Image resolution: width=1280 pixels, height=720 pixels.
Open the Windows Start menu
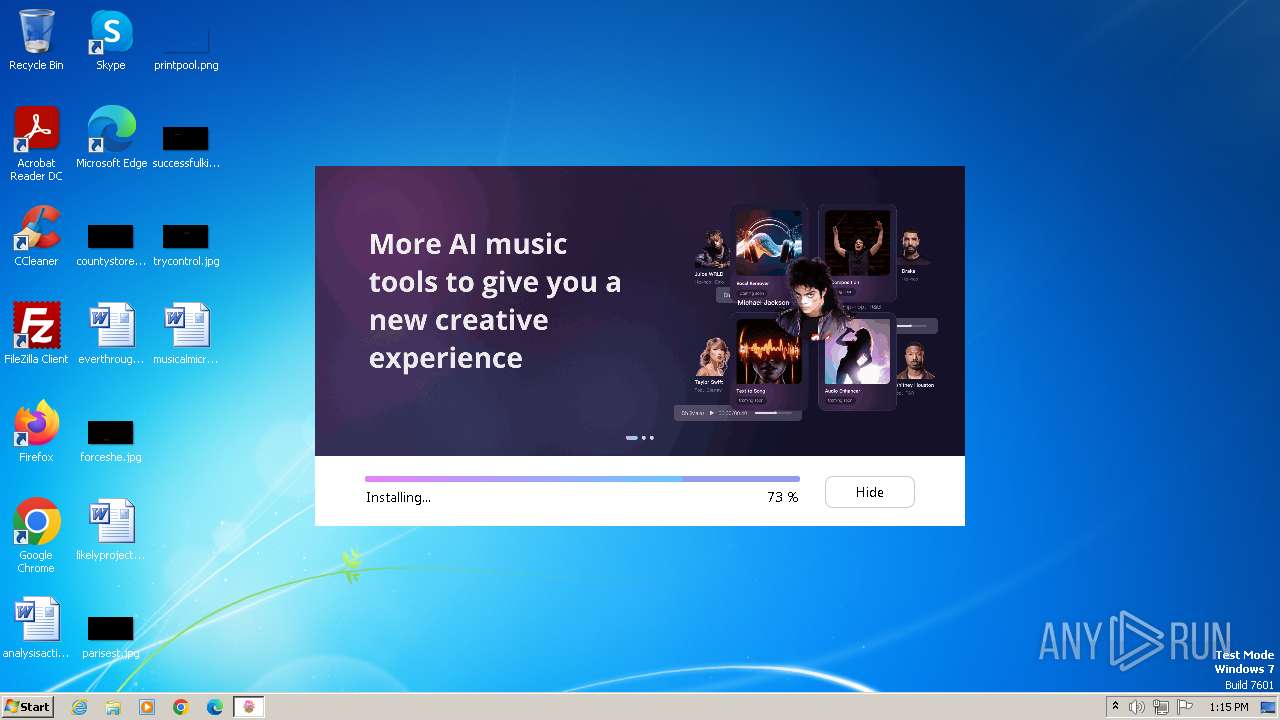pos(27,706)
